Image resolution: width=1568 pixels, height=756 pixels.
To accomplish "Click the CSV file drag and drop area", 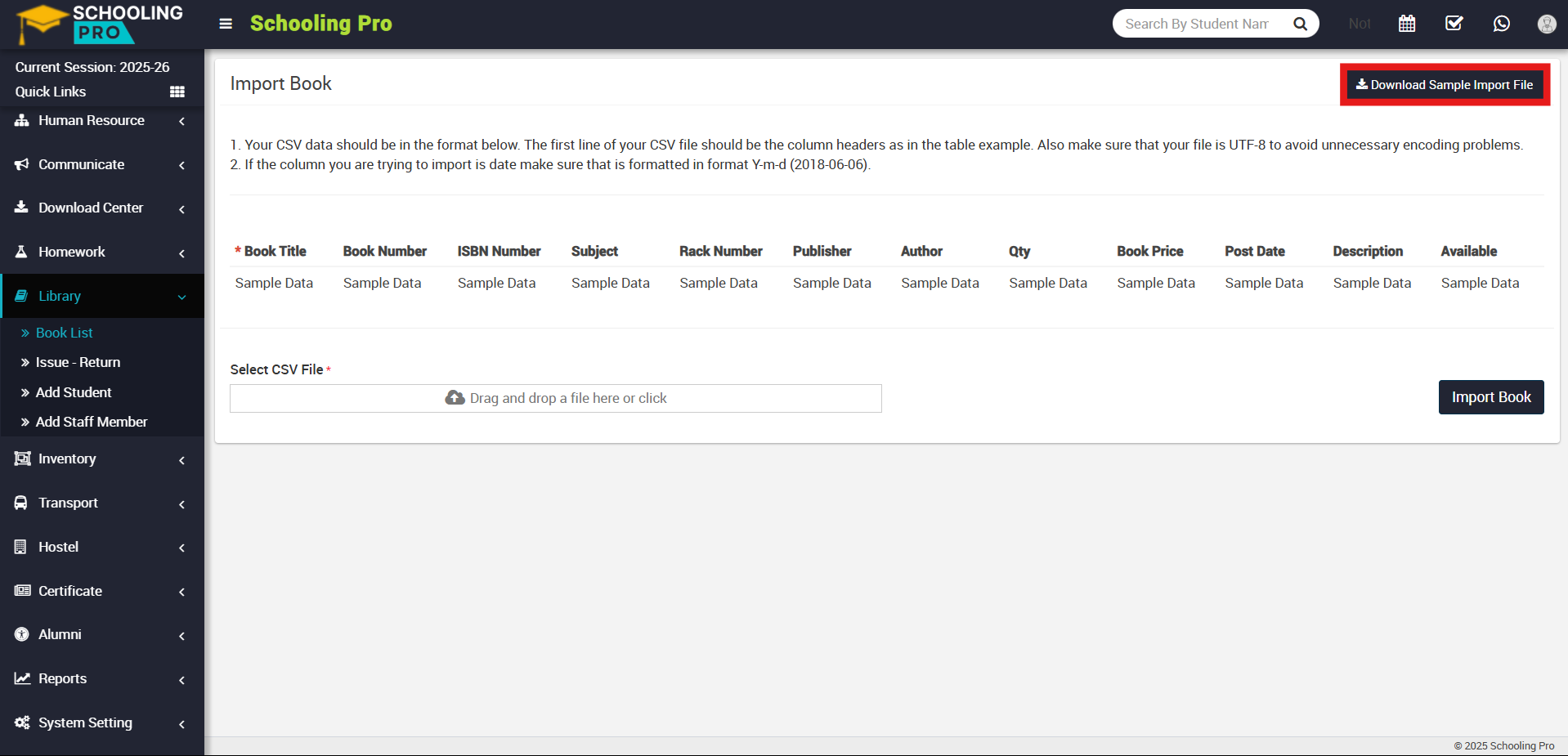I will (556, 398).
